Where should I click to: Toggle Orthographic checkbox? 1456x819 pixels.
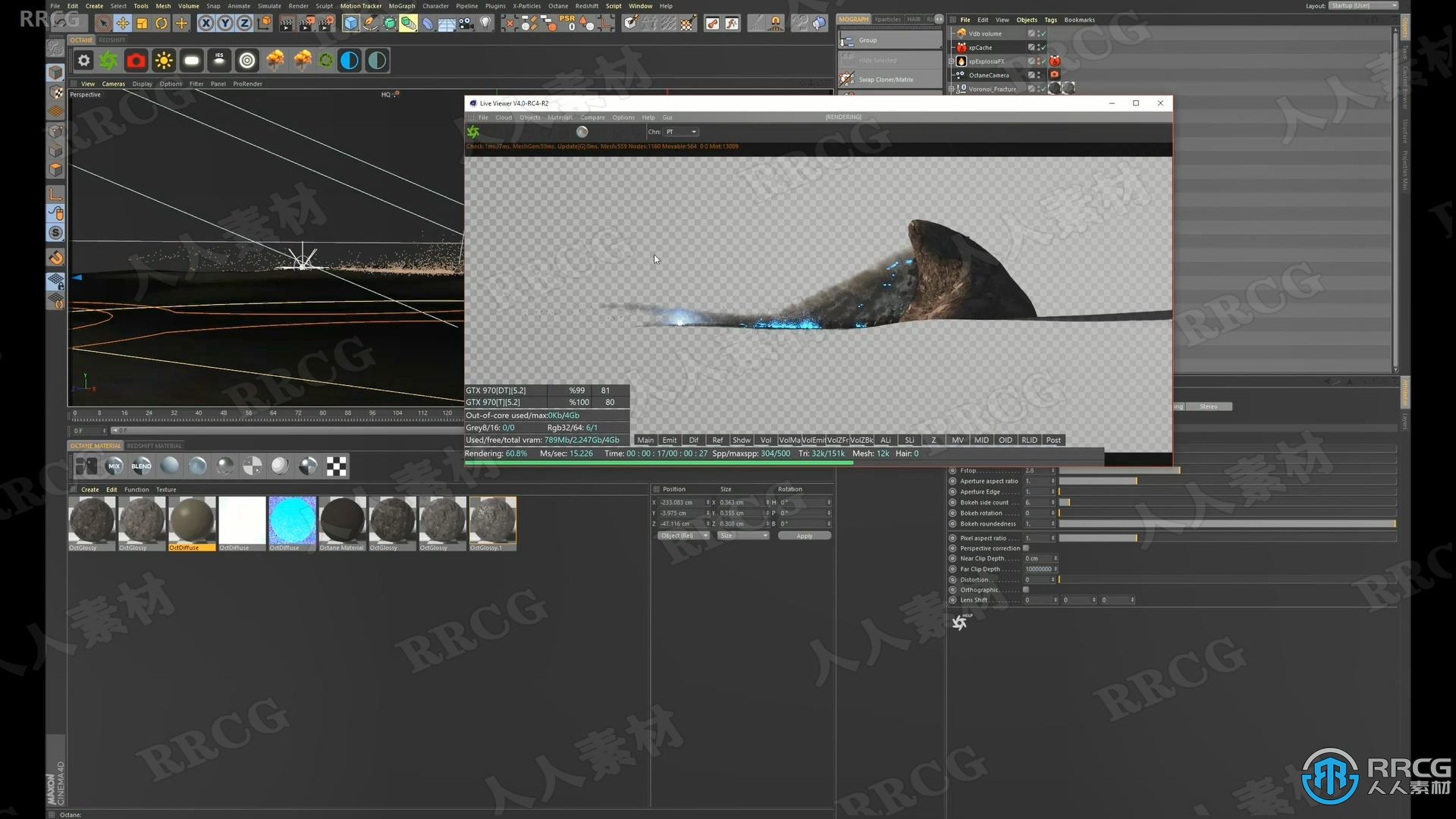pyautogui.click(x=1026, y=589)
